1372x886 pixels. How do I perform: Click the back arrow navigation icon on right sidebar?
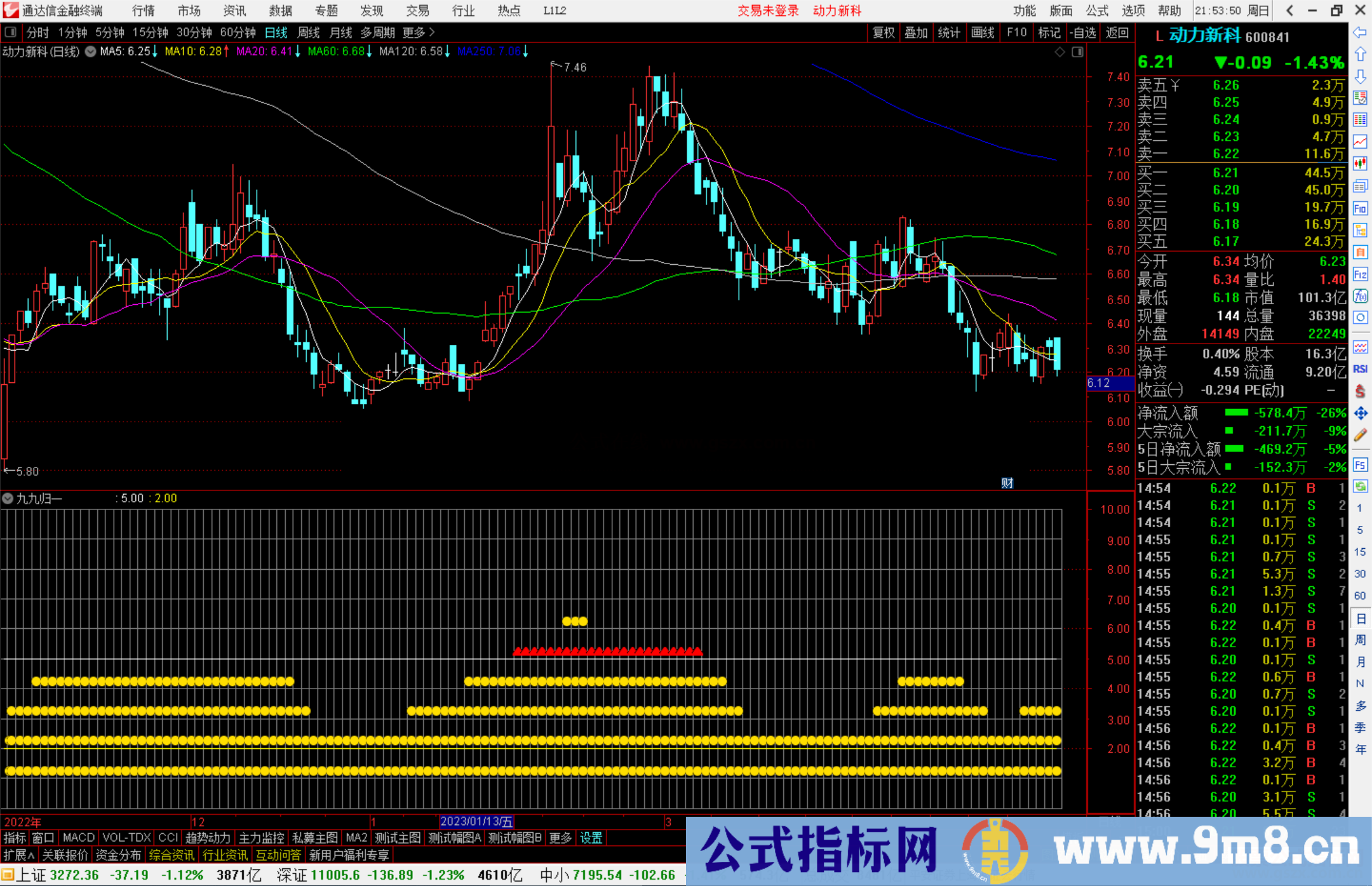coord(1361,32)
